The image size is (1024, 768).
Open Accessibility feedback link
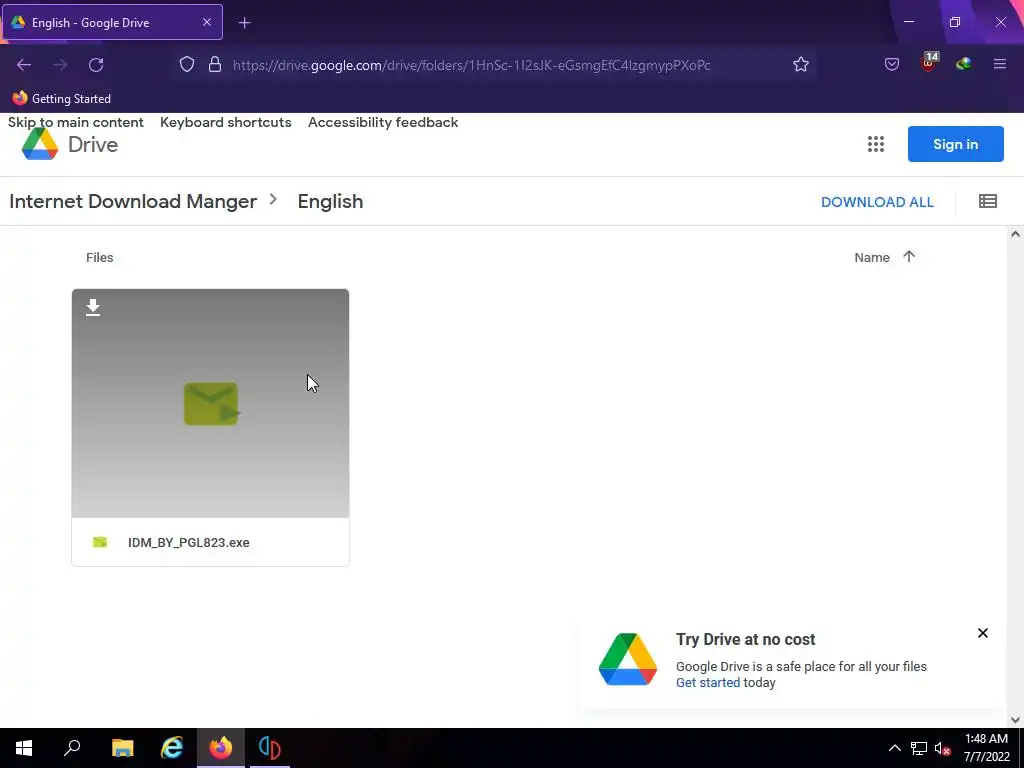point(383,122)
